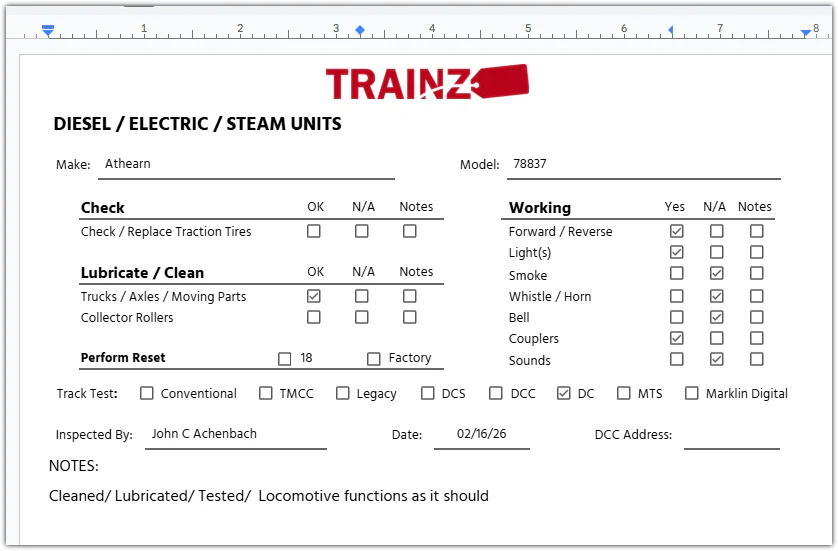Check Notes box for Replace Traction Tires

pos(410,231)
